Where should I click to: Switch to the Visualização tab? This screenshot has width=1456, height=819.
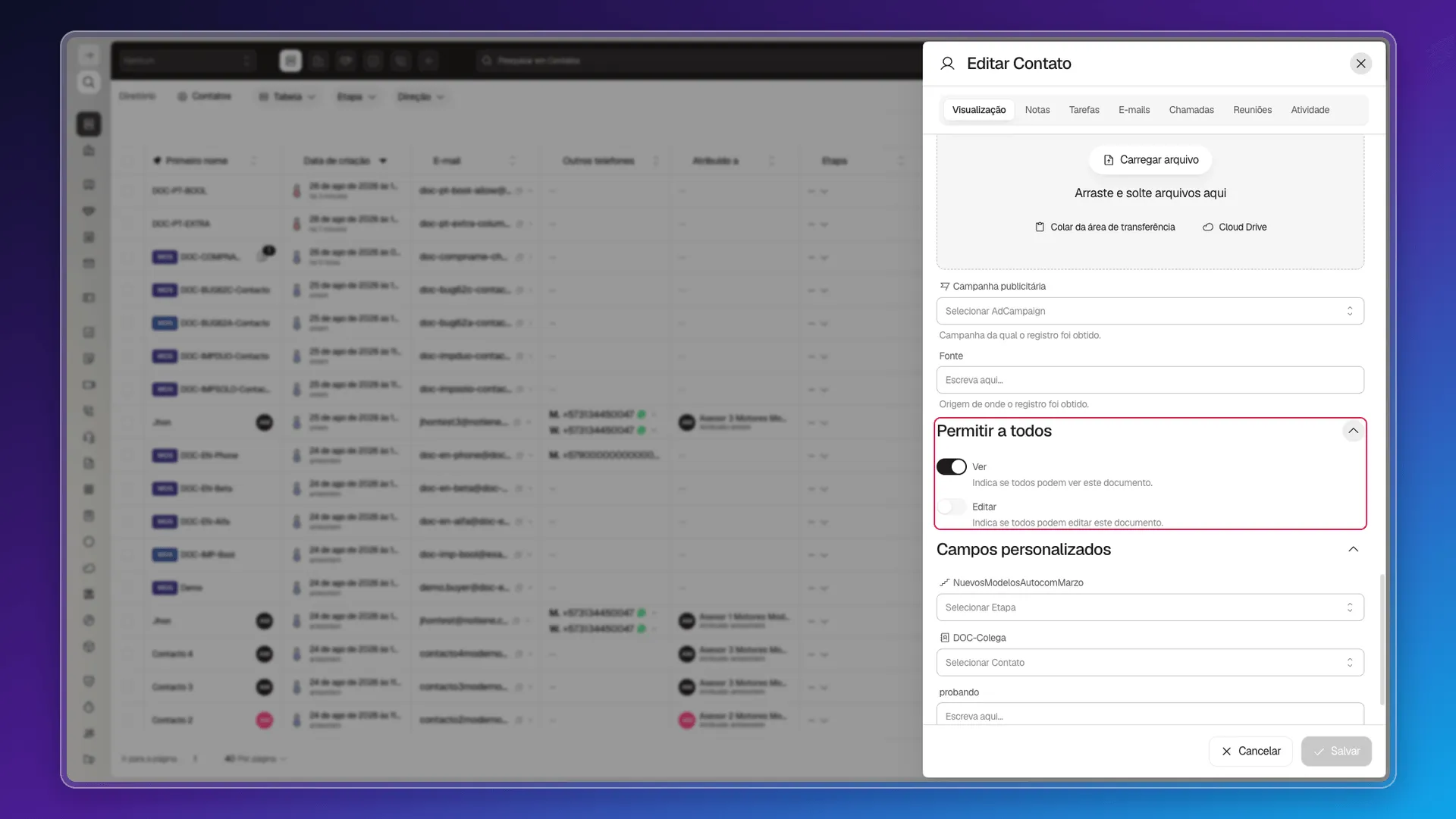(978, 110)
